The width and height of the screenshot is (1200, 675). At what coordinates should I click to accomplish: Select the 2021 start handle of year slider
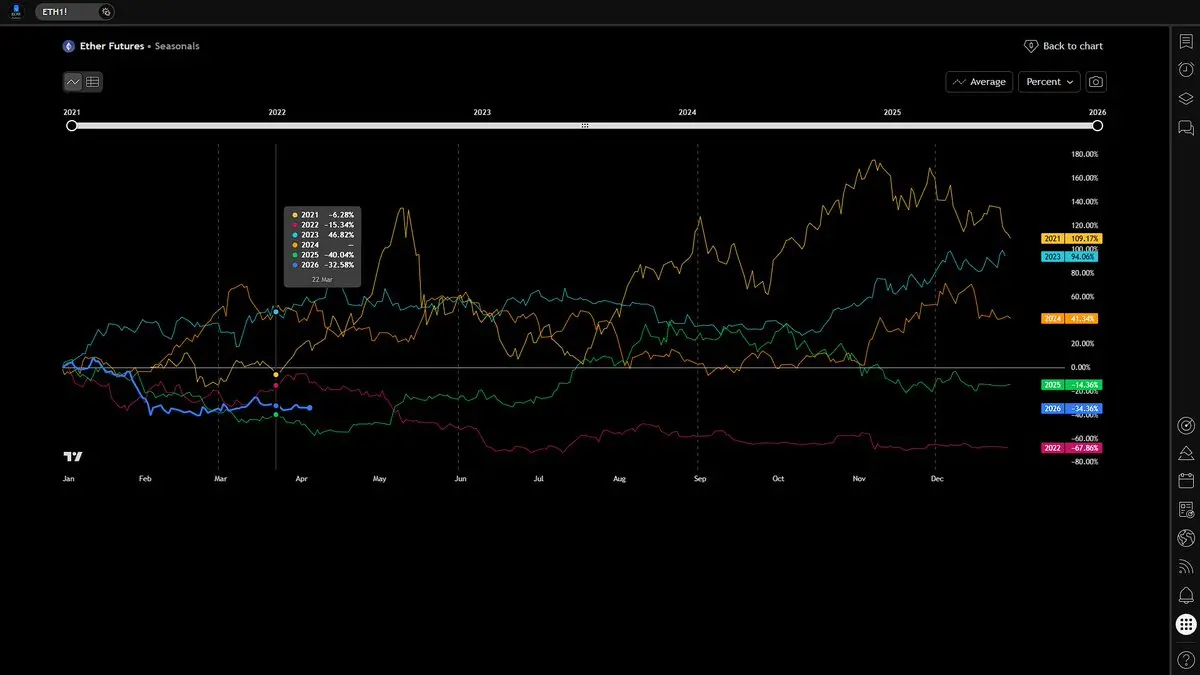(71, 126)
